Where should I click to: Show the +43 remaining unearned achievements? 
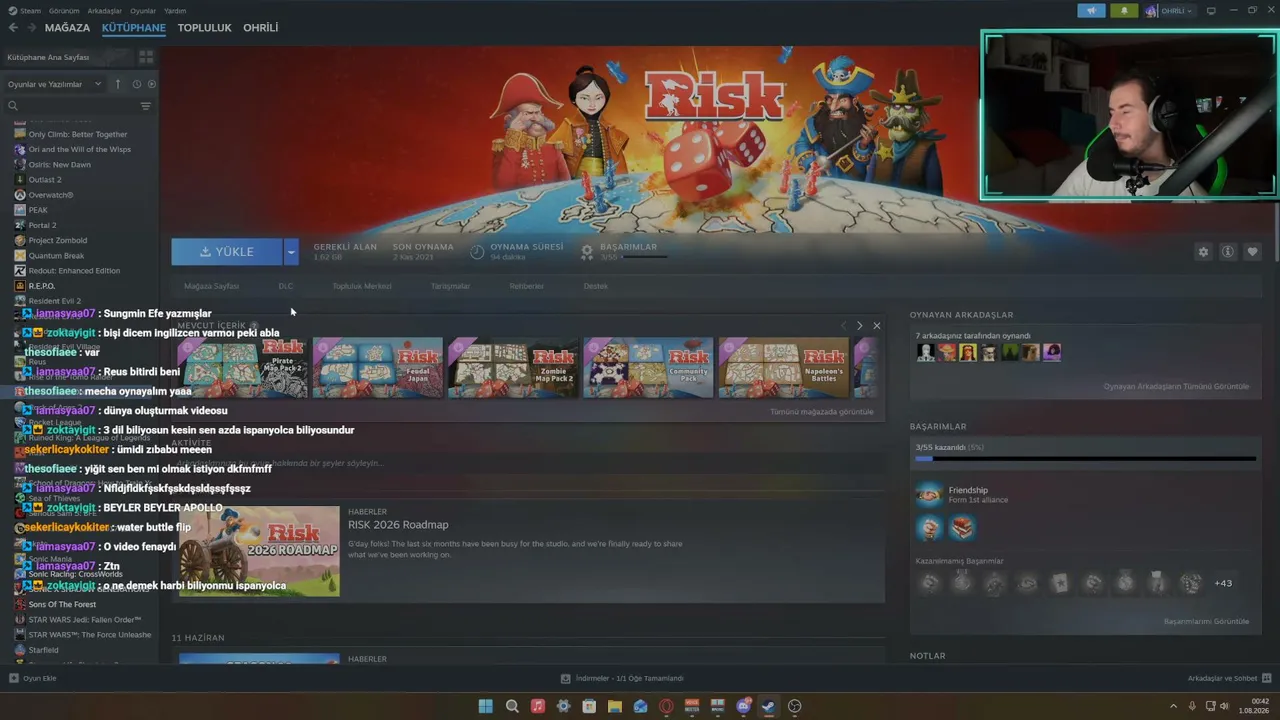pos(1223,583)
